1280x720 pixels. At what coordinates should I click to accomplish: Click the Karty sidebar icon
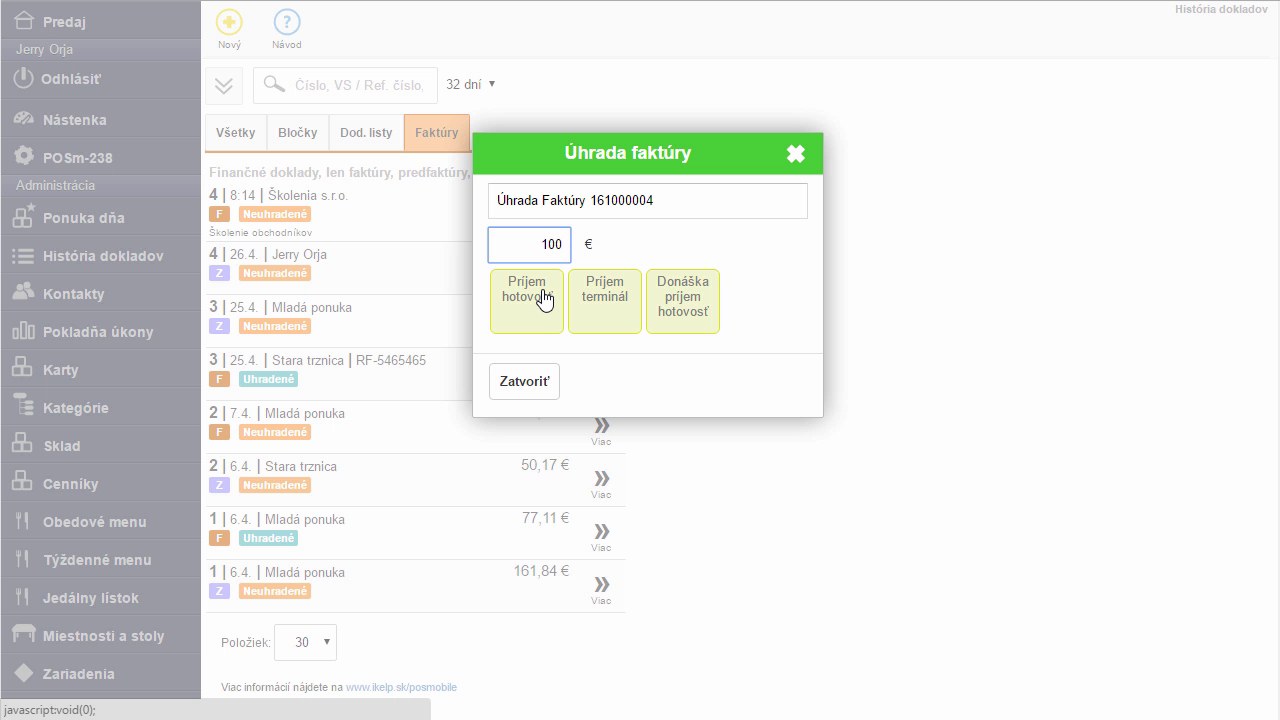click(x=23, y=368)
